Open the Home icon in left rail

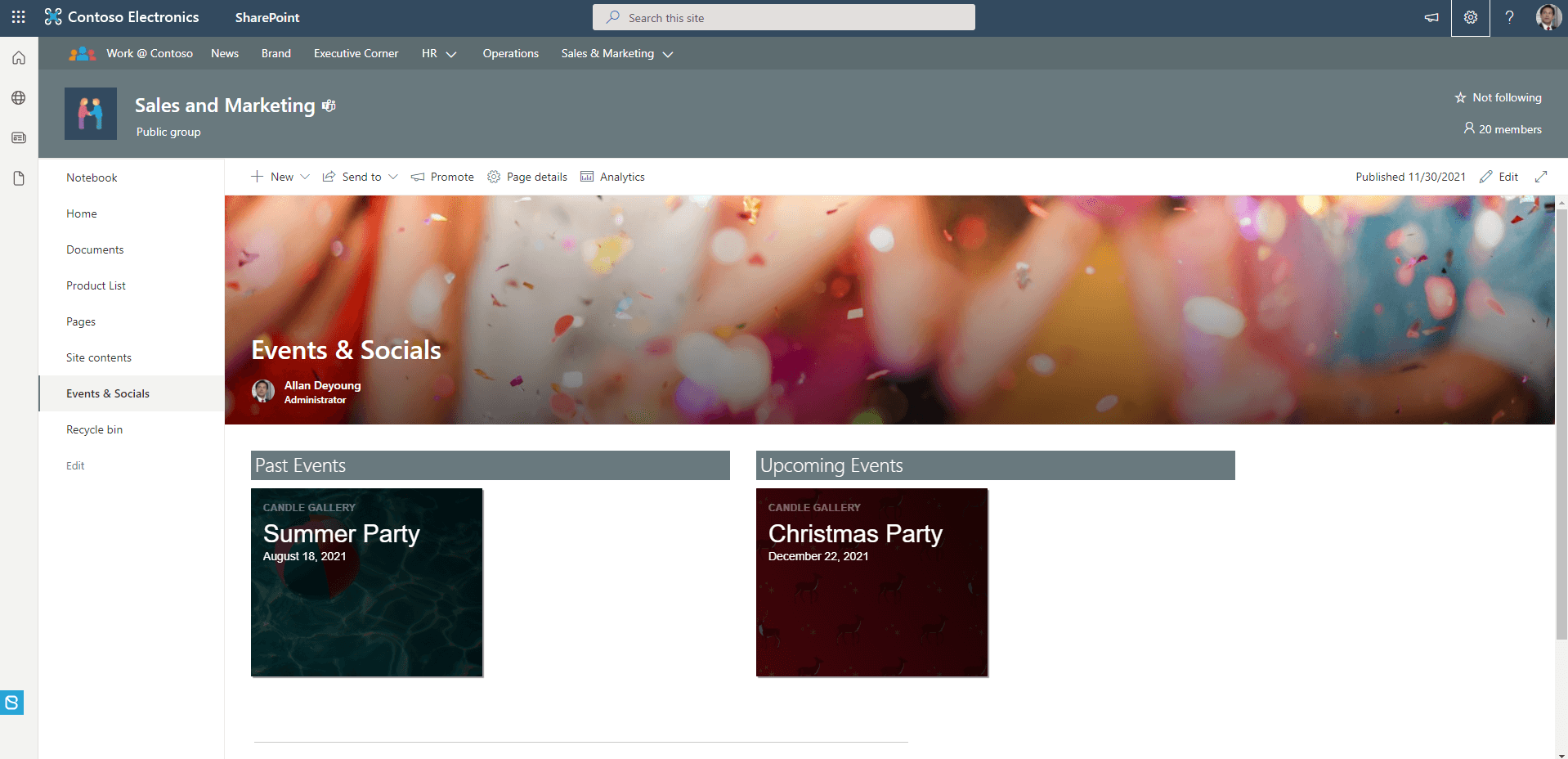19,58
